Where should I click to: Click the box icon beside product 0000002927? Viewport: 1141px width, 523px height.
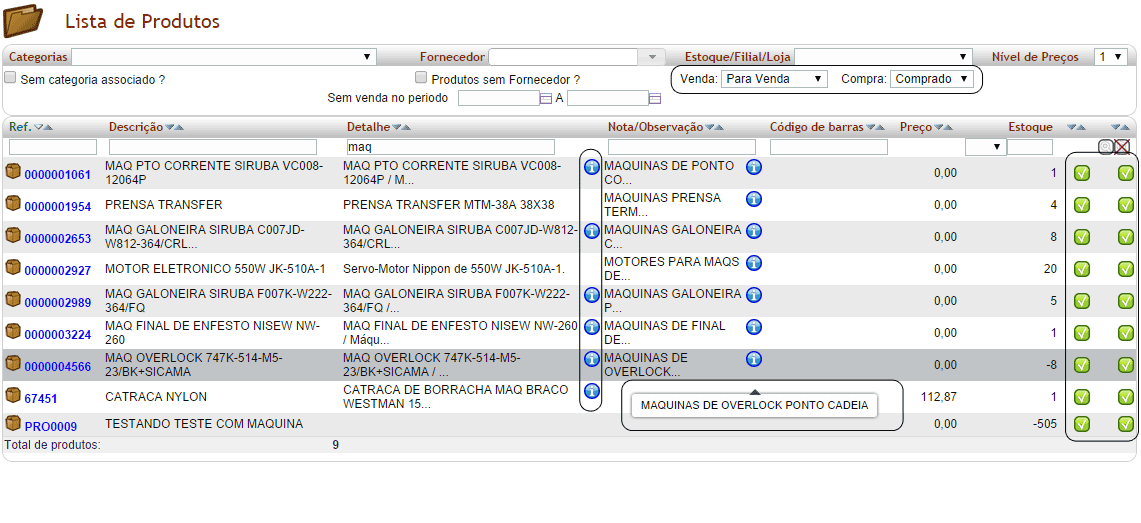pos(13,269)
